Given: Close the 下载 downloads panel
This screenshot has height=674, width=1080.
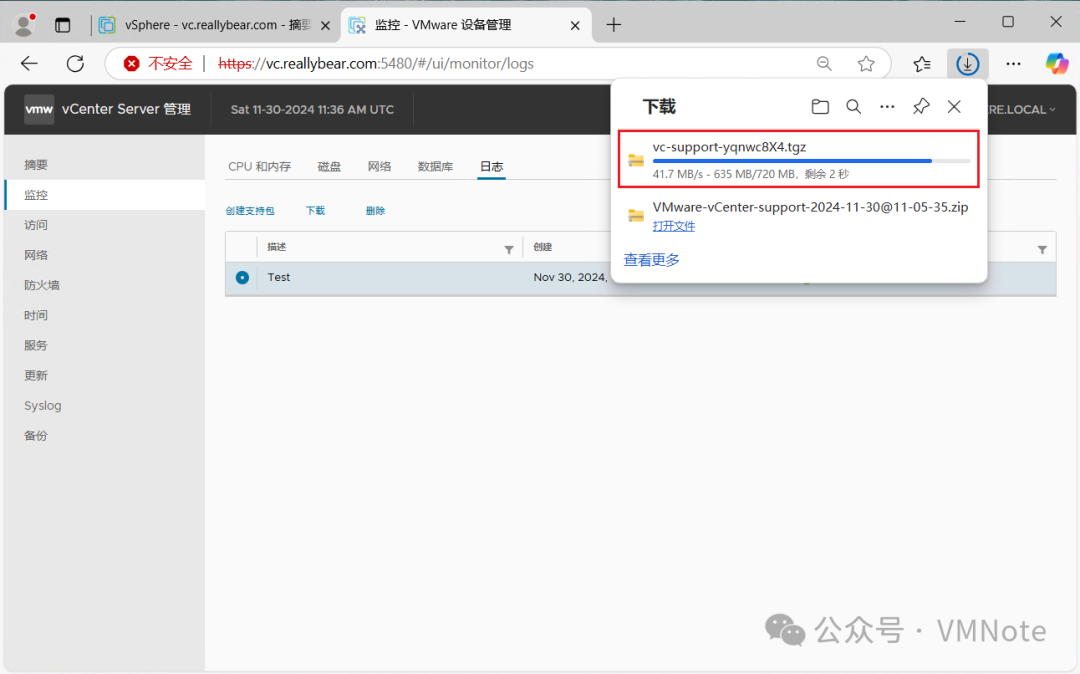Looking at the screenshot, I should [954, 107].
